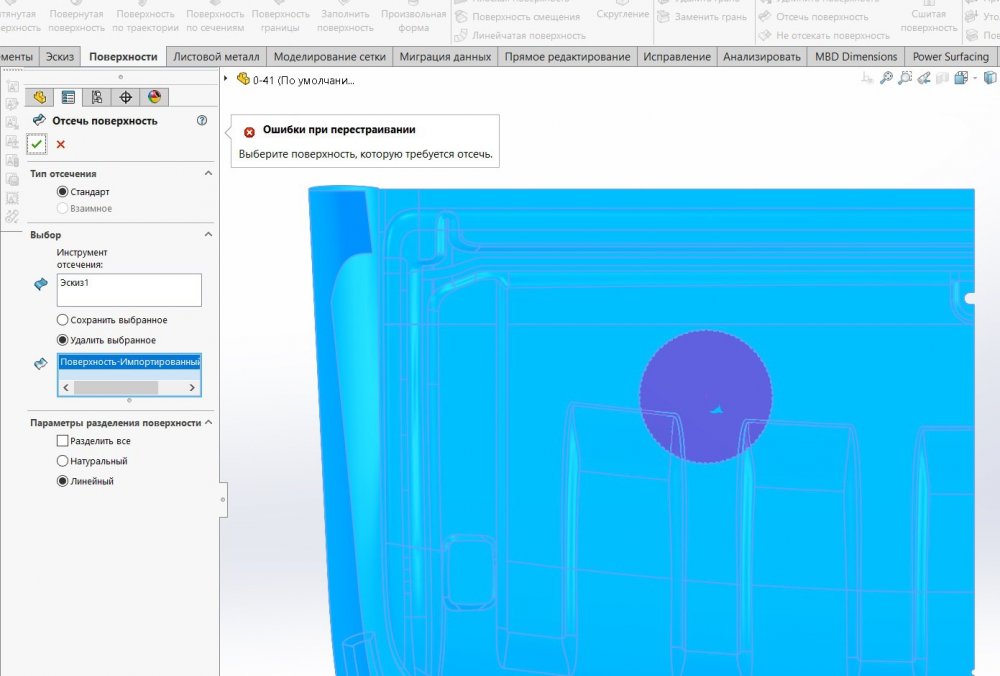
Task: Open the Миграция данных tab
Action: point(445,57)
